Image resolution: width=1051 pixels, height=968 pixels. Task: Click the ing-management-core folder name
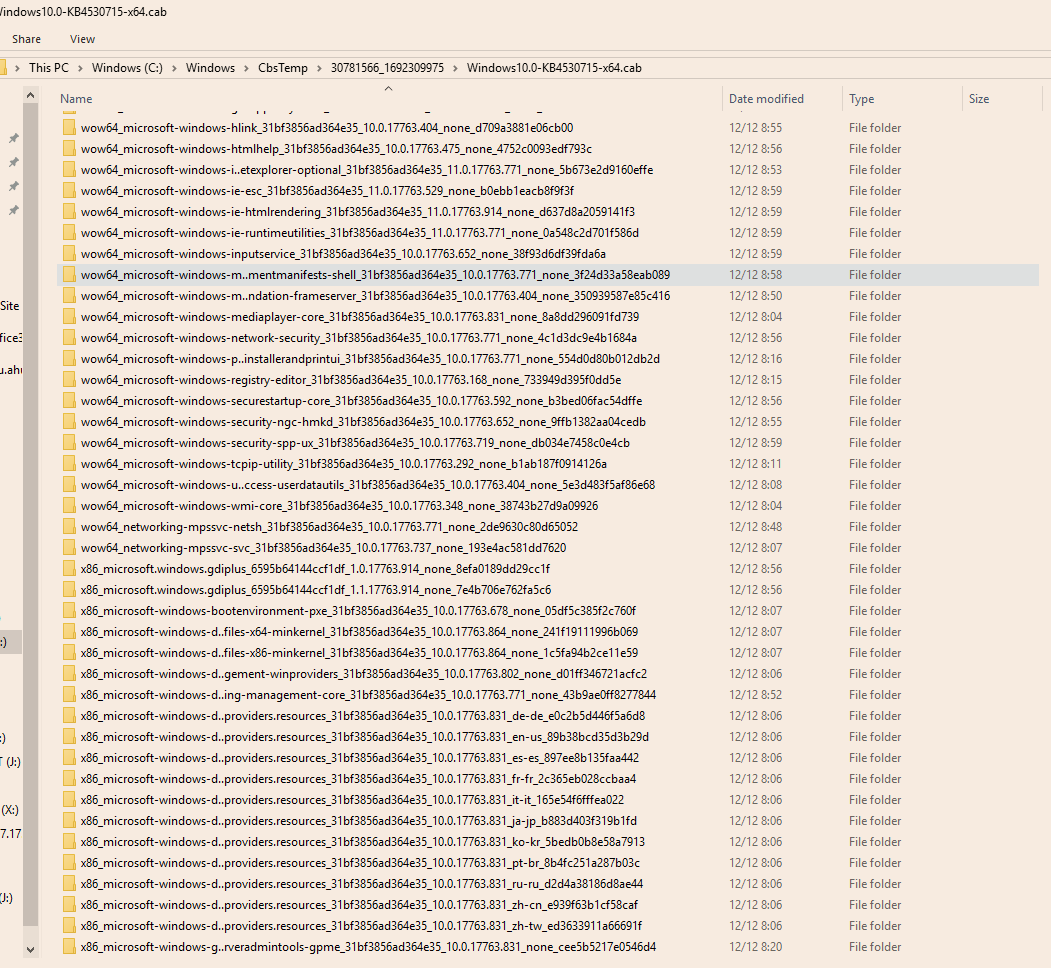point(368,694)
